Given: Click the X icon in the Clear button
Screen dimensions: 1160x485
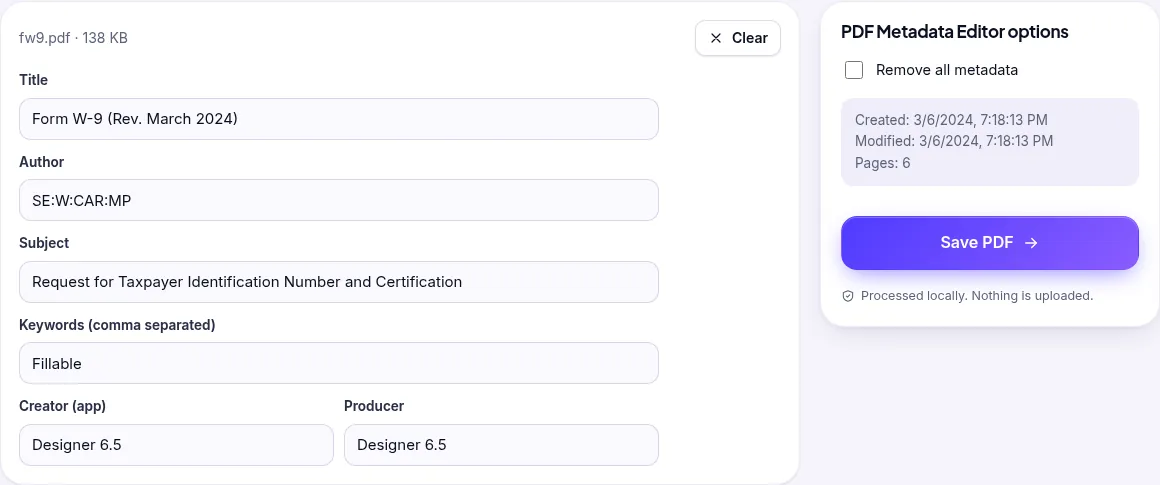Looking at the screenshot, I should coord(715,38).
